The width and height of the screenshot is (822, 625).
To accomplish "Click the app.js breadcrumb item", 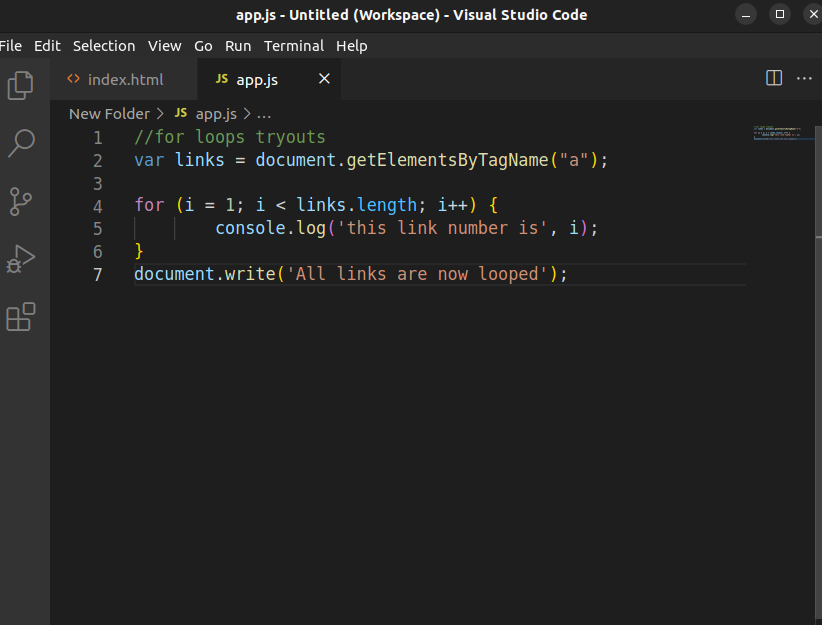I will [216, 114].
